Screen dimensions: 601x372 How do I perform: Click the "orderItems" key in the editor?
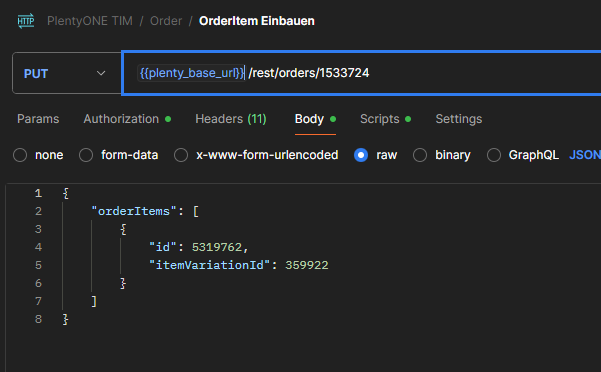[134, 211]
